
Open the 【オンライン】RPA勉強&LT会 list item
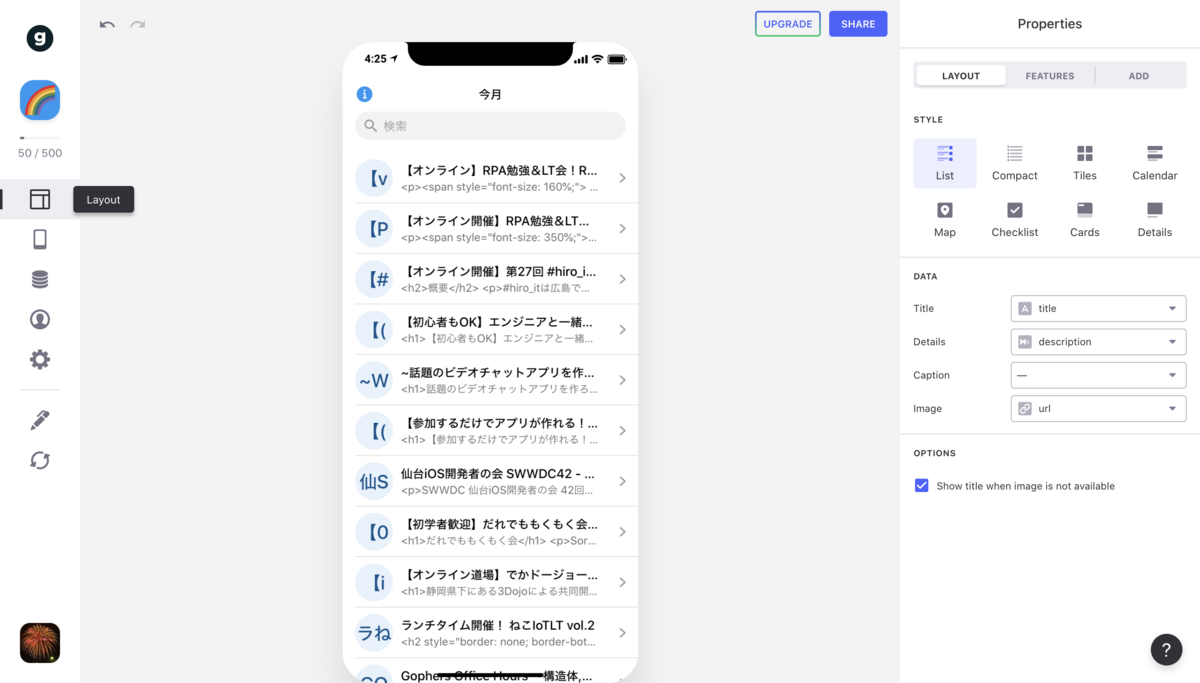click(490, 178)
